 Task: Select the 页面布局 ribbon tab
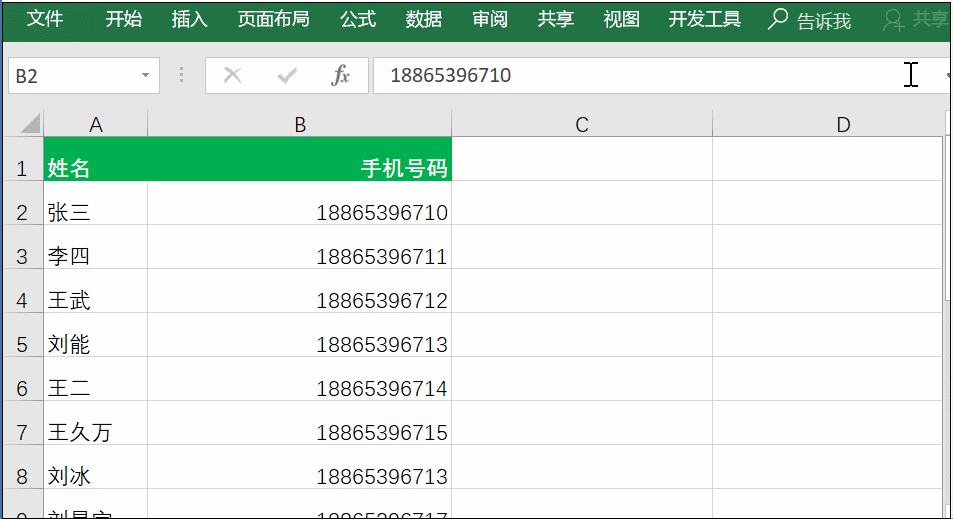point(274,19)
